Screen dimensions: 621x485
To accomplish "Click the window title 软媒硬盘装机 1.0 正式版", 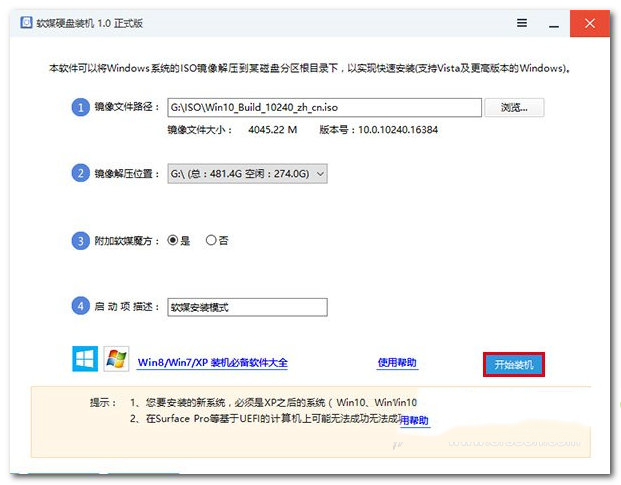I will (90, 23).
